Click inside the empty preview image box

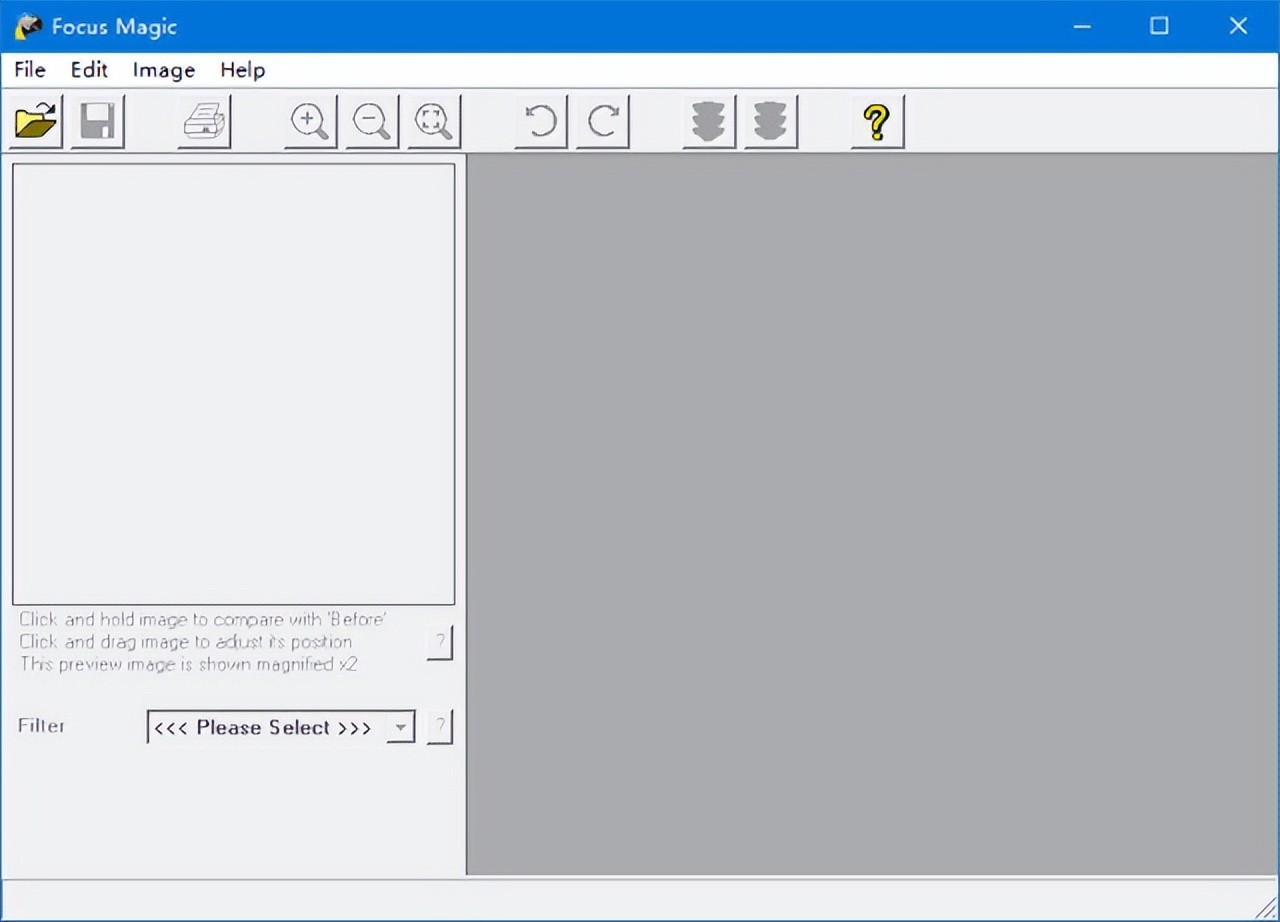pos(233,384)
